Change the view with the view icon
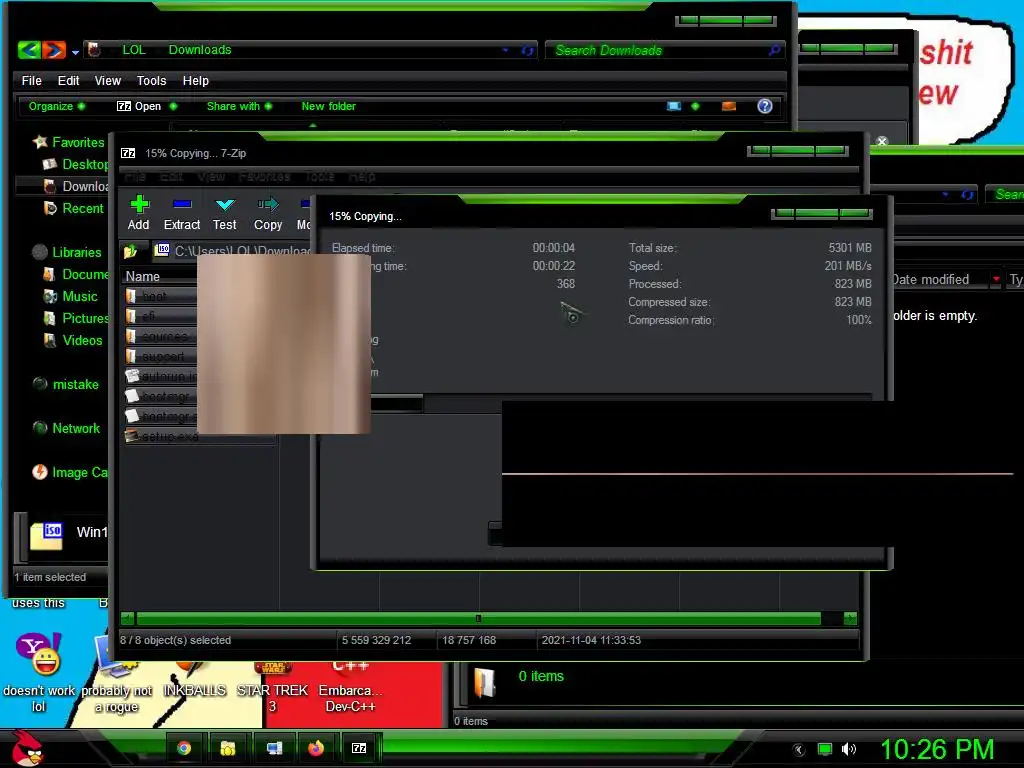Image resolution: width=1024 pixels, height=768 pixels. click(x=674, y=106)
